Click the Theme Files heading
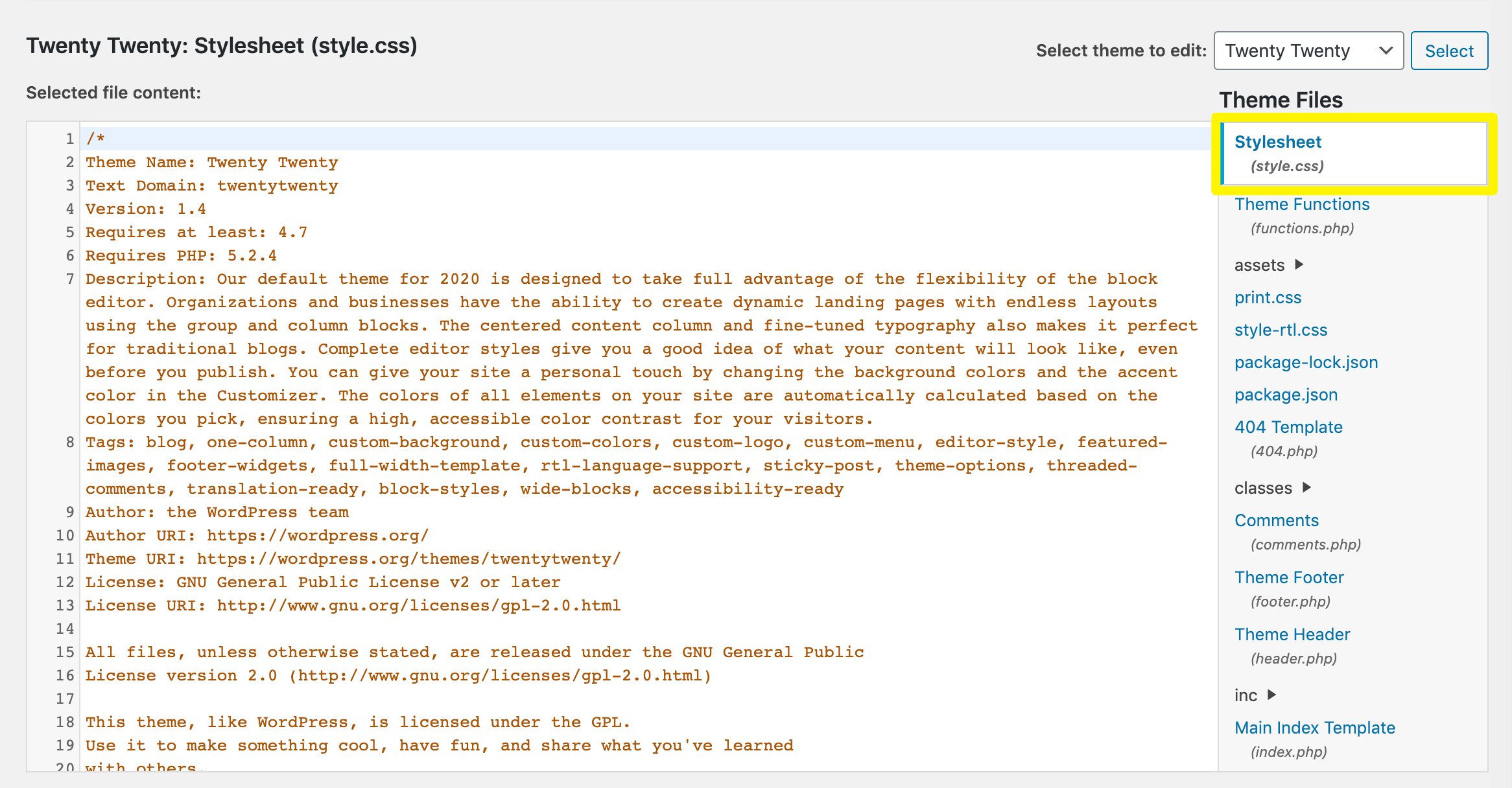 point(1281,100)
